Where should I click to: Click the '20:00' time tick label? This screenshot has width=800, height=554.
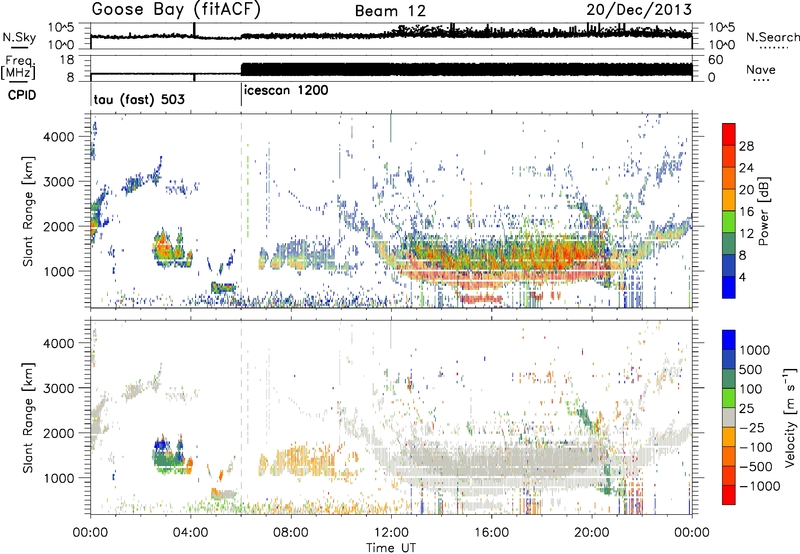click(x=592, y=533)
